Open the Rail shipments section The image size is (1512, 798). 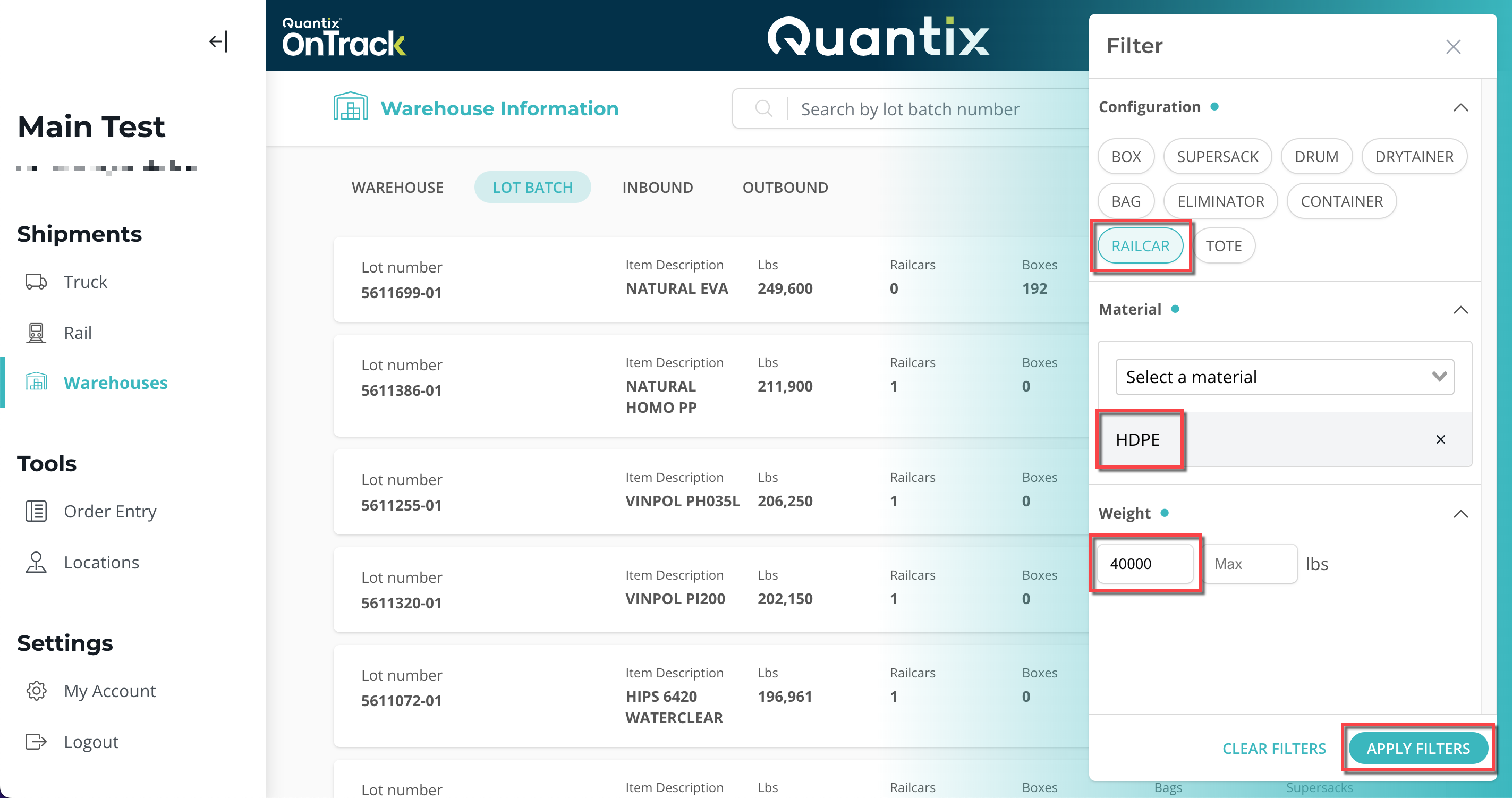pos(77,332)
